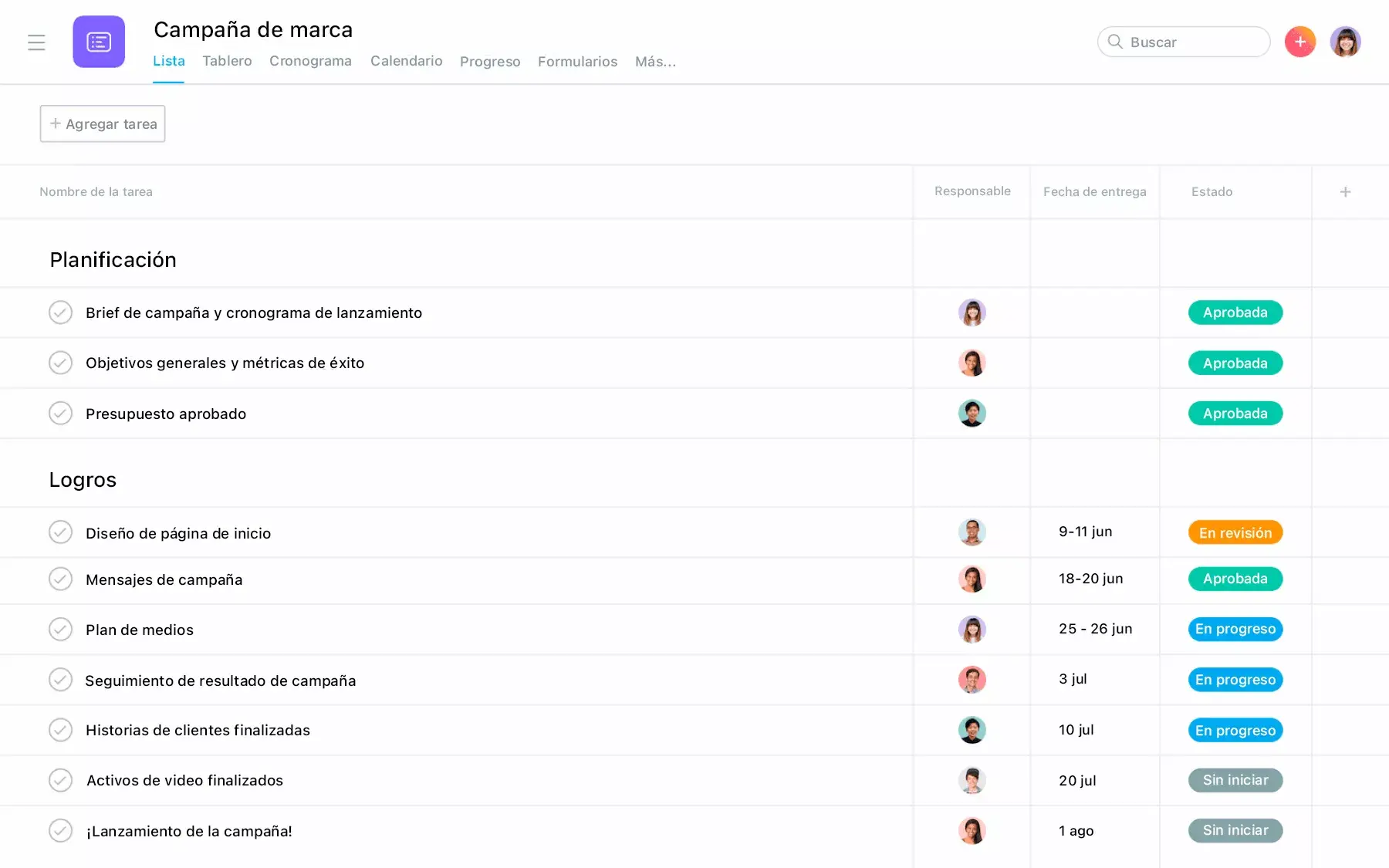Switch to the Calendario tab
The height and width of the screenshot is (868, 1389).
pos(407,61)
